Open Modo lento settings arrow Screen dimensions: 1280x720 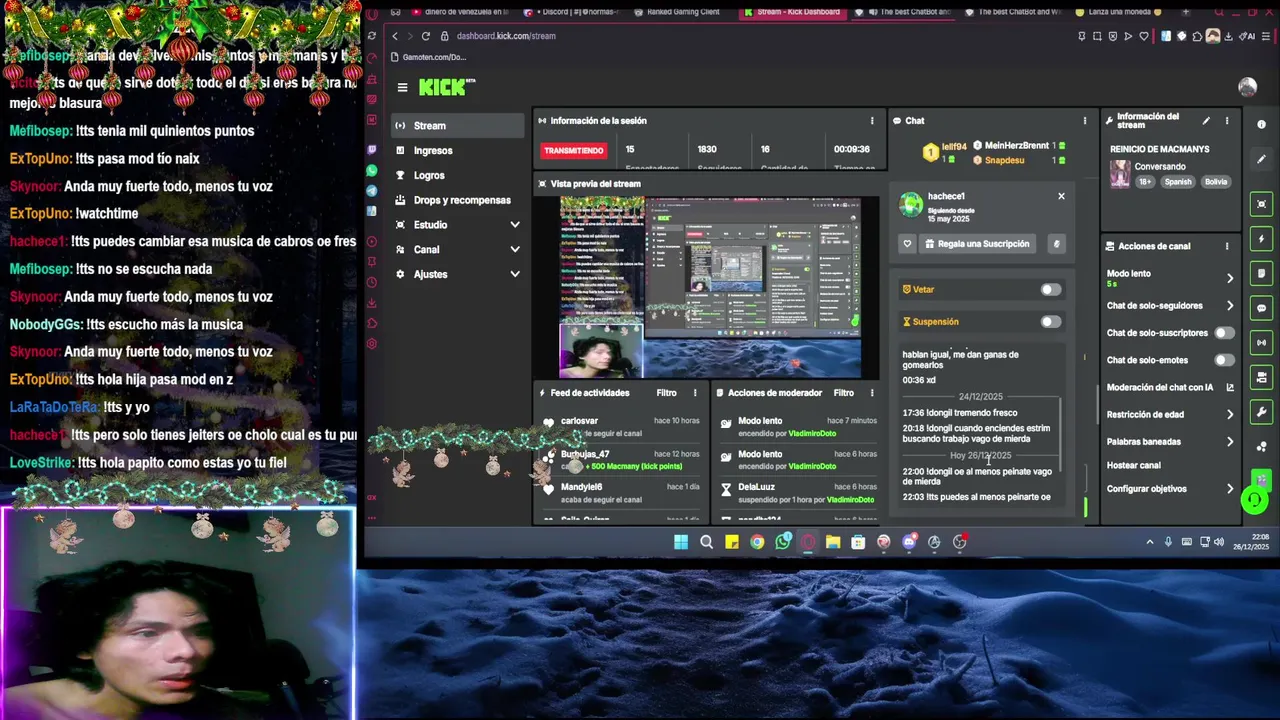[1230, 278]
